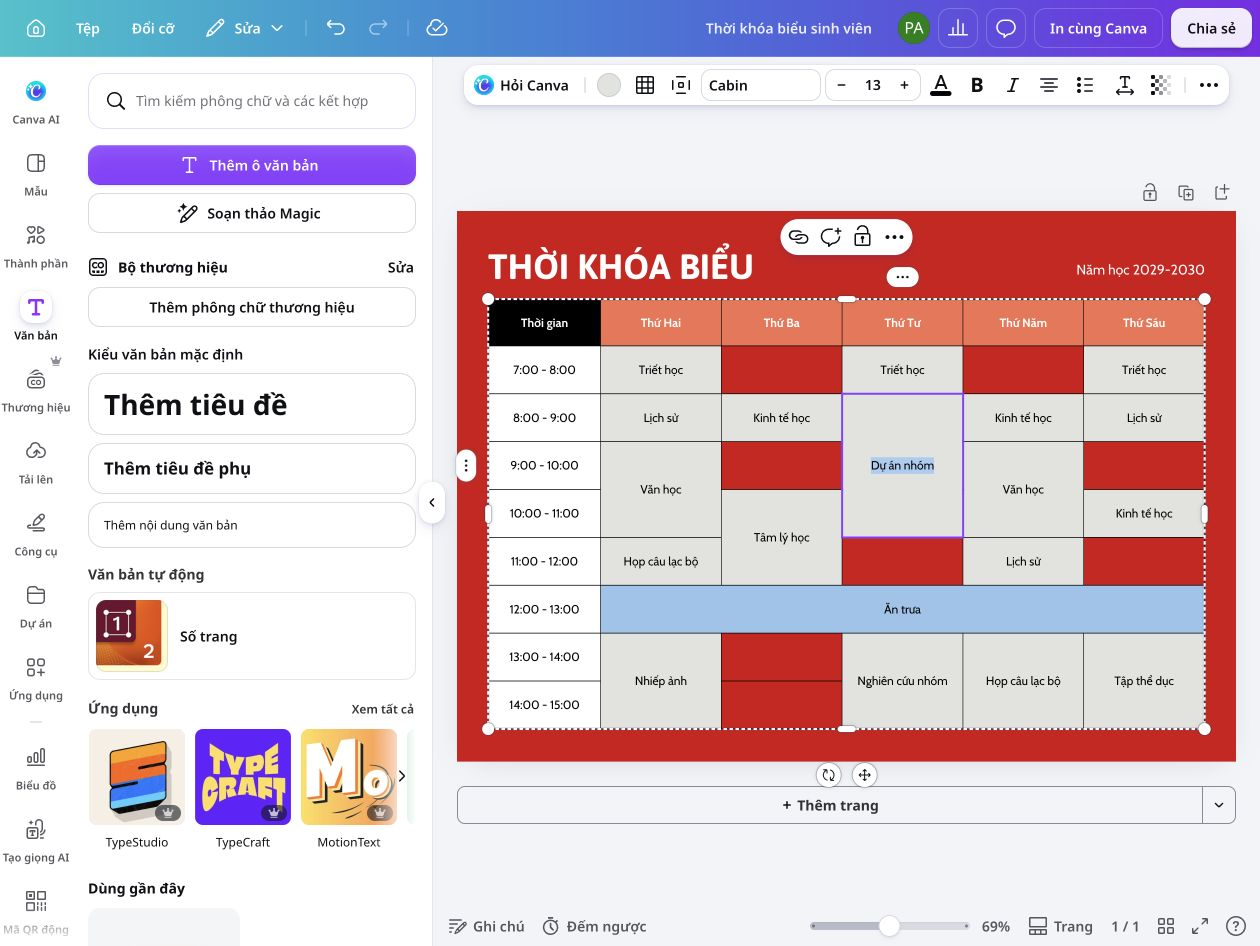Open table borders grid icon
Screen dimensions: 1260x946
[x=645, y=85]
